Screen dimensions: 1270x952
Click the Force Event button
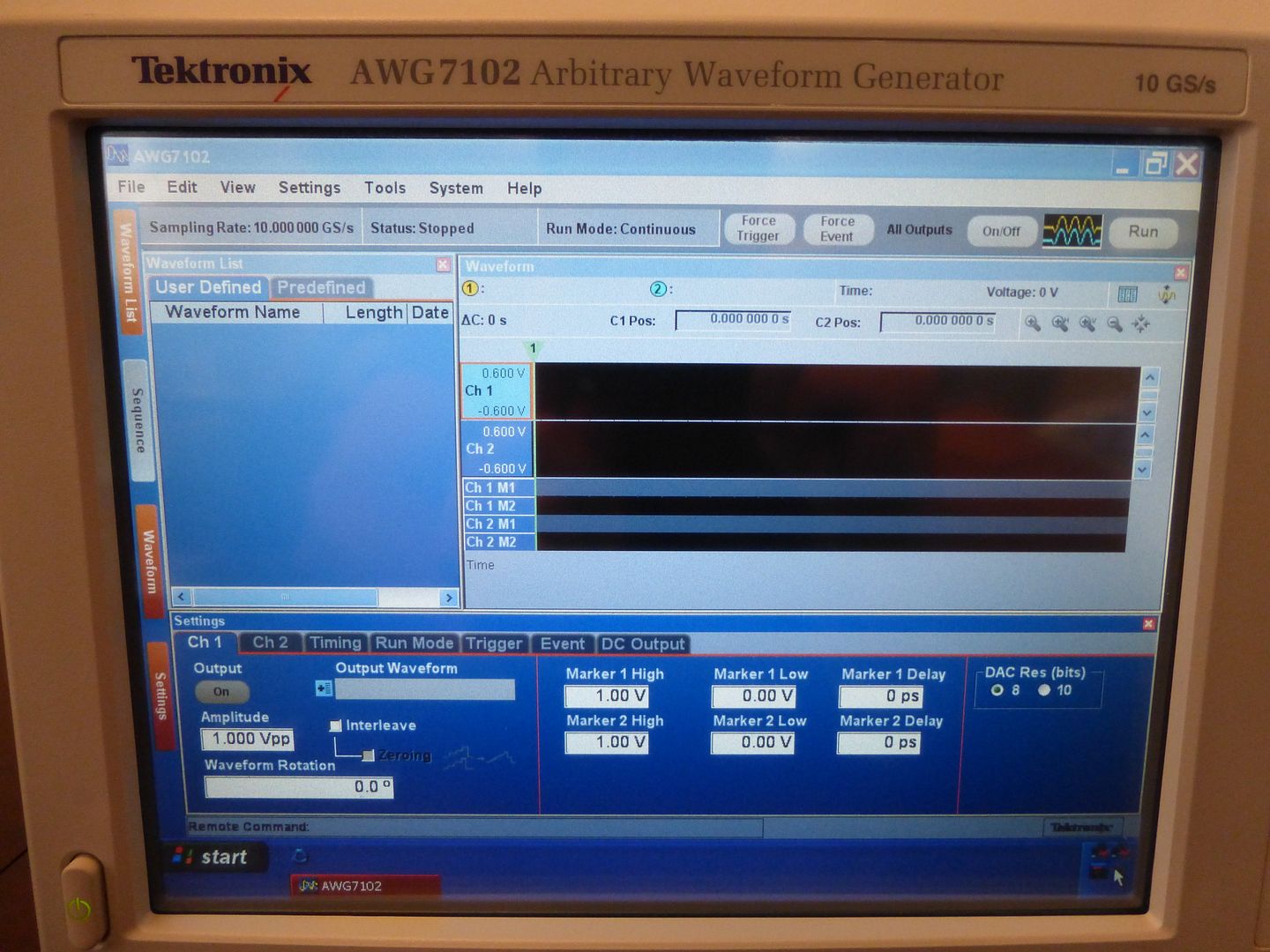[837, 229]
